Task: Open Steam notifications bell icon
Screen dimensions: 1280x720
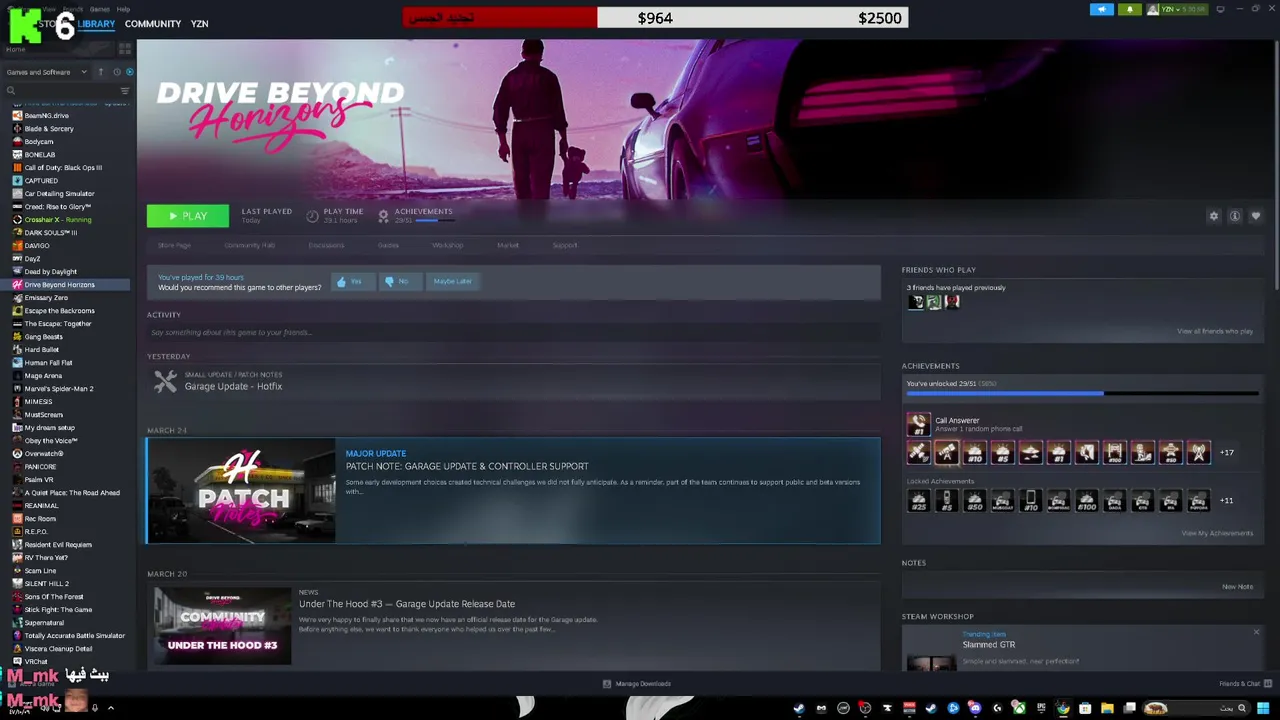Action: 1130,9
